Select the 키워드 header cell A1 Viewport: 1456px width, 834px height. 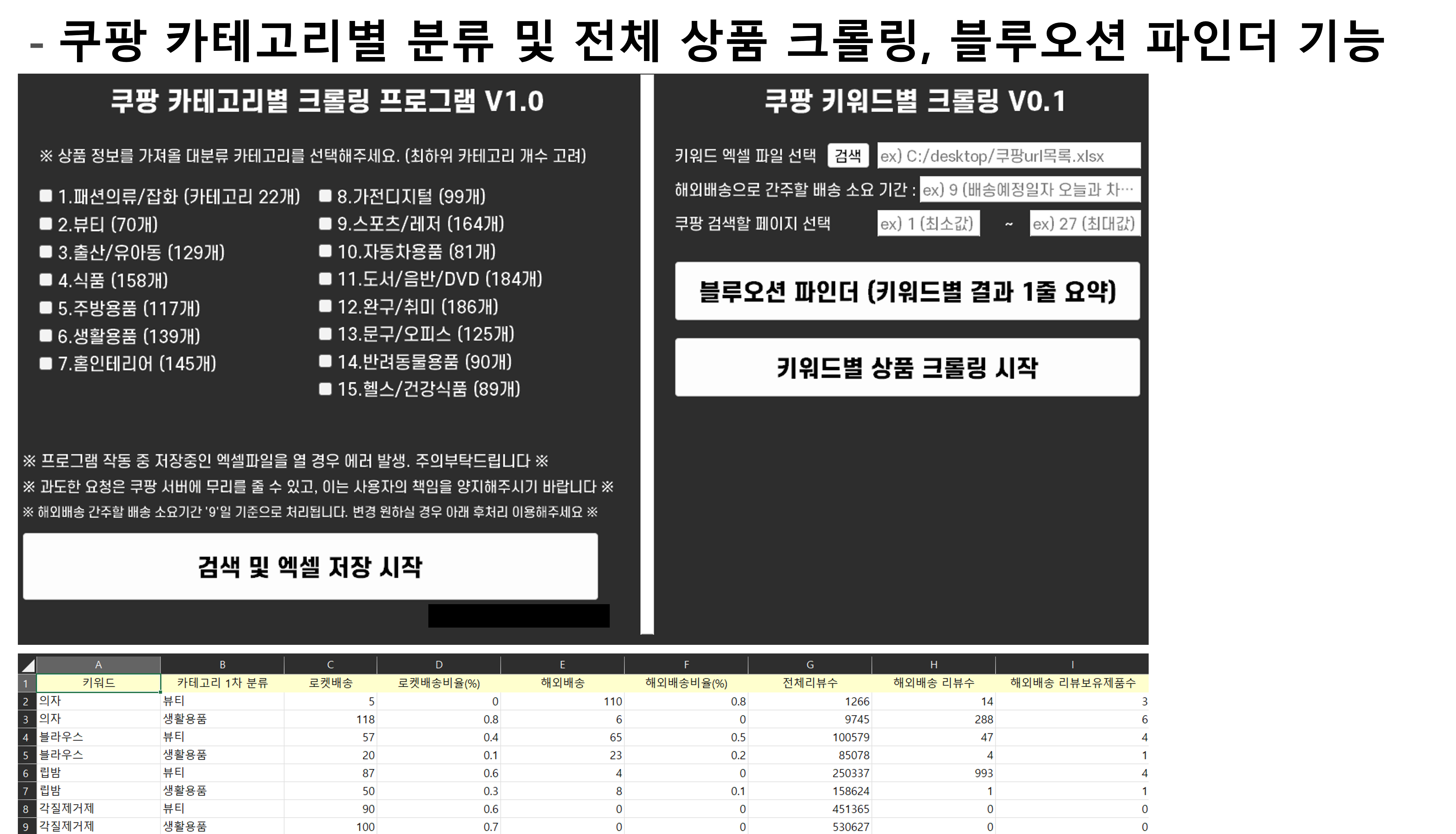pyautogui.click(x=99, y=683)
